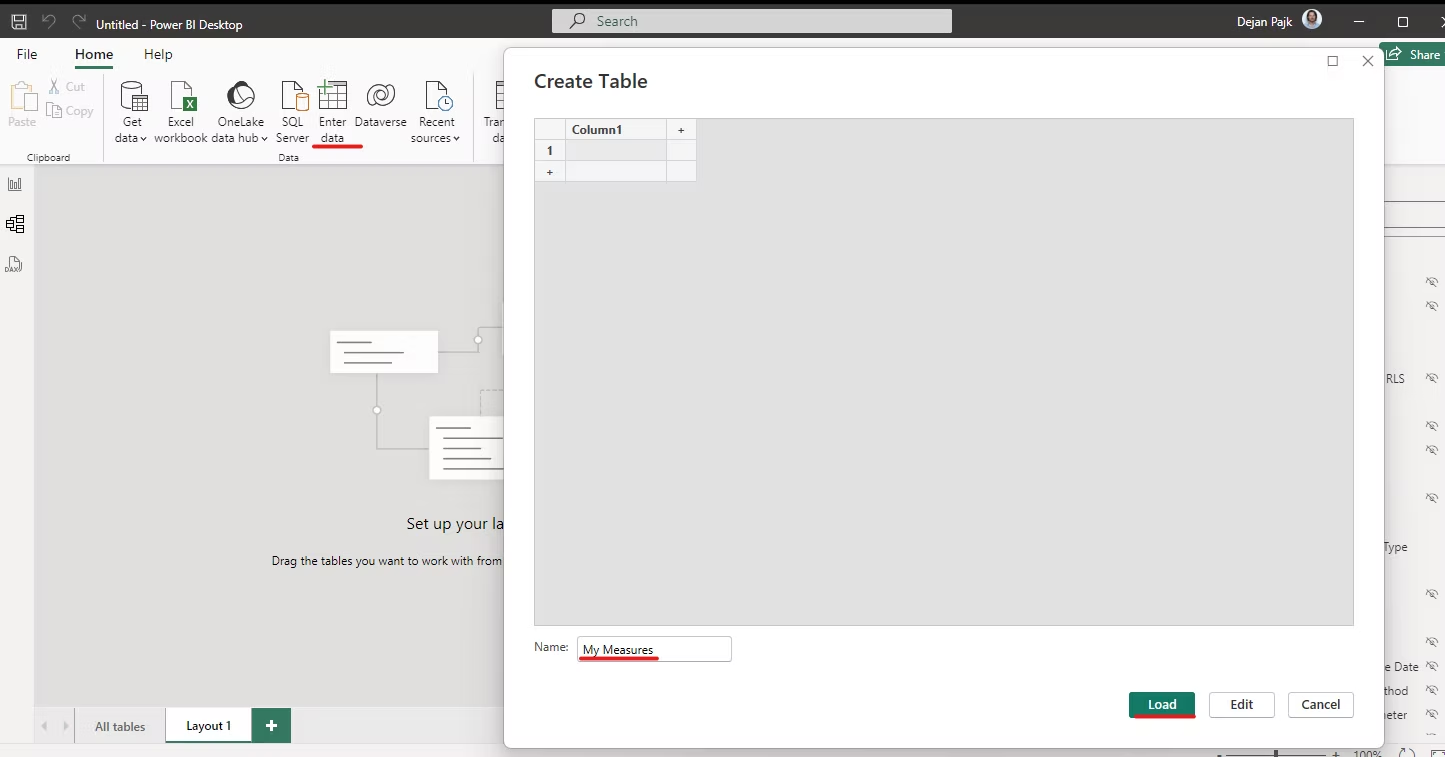The image size is (1445, 757).
Task: Open DAX query view in sidebar
Action: click(15, 264)
